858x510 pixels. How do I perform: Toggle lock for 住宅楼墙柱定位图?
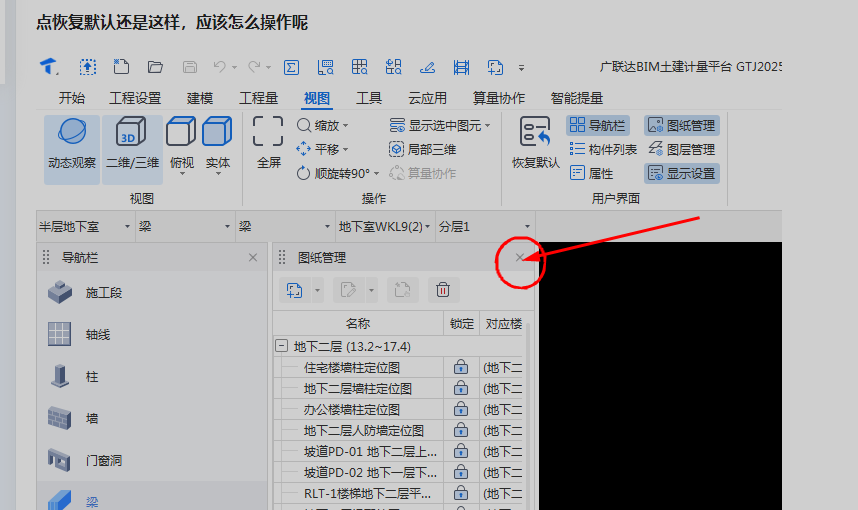click(x=461, y=367)
